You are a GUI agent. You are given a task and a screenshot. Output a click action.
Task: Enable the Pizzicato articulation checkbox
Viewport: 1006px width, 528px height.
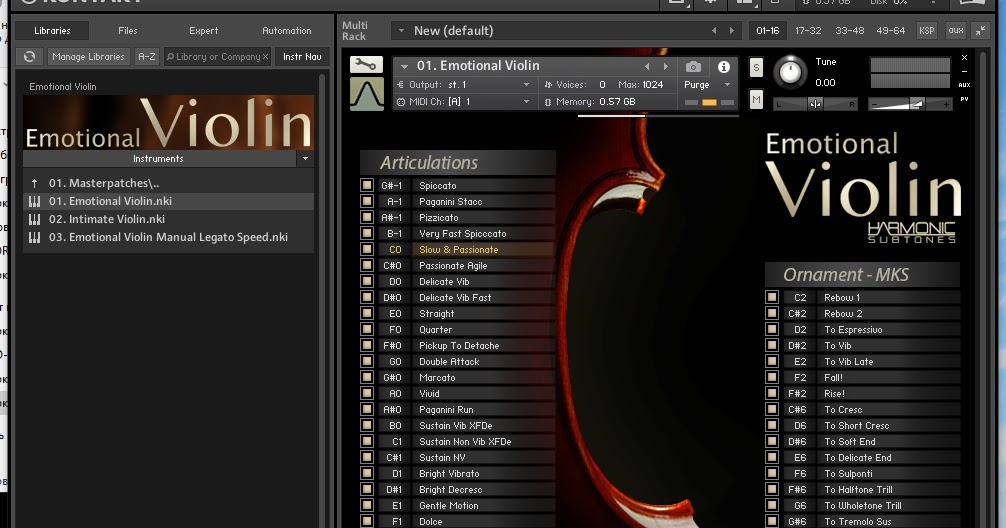[367, 217]
